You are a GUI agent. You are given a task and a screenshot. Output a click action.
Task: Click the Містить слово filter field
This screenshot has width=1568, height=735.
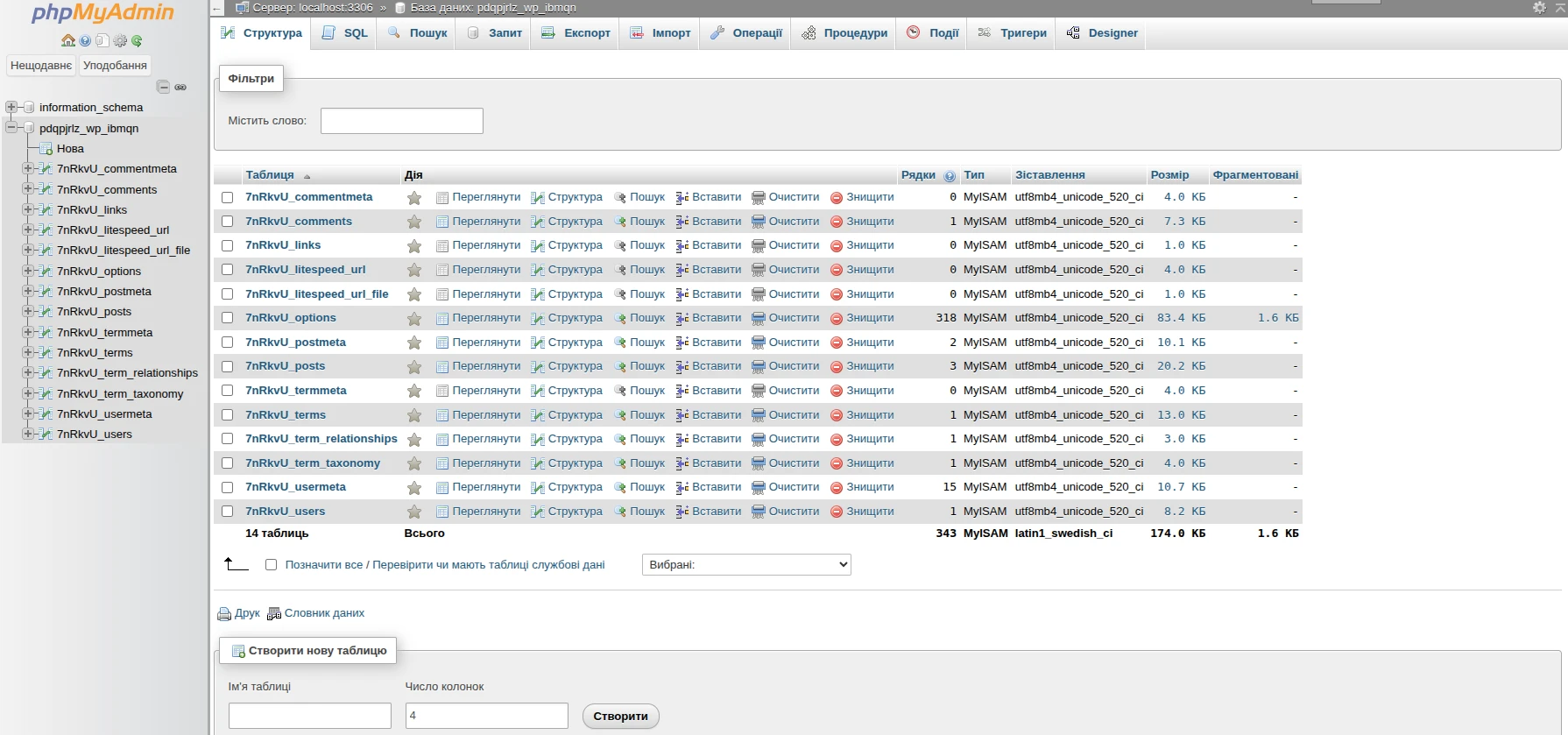tap(402, 121)
